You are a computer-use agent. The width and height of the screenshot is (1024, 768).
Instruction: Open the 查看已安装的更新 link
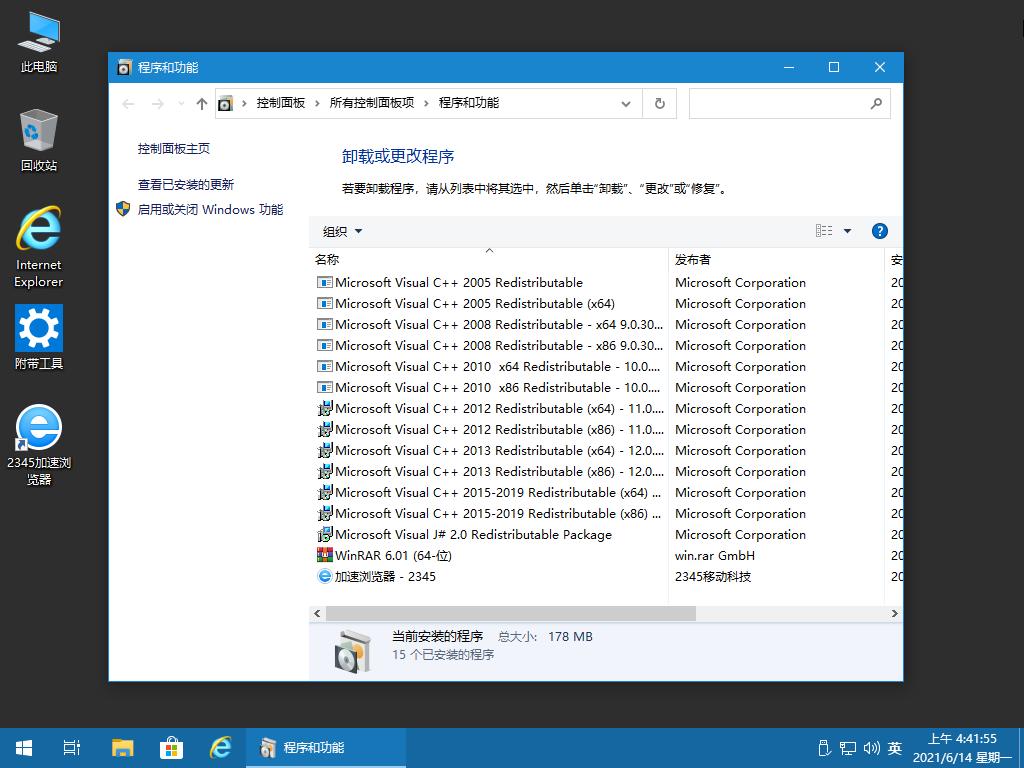coord(185,185)
